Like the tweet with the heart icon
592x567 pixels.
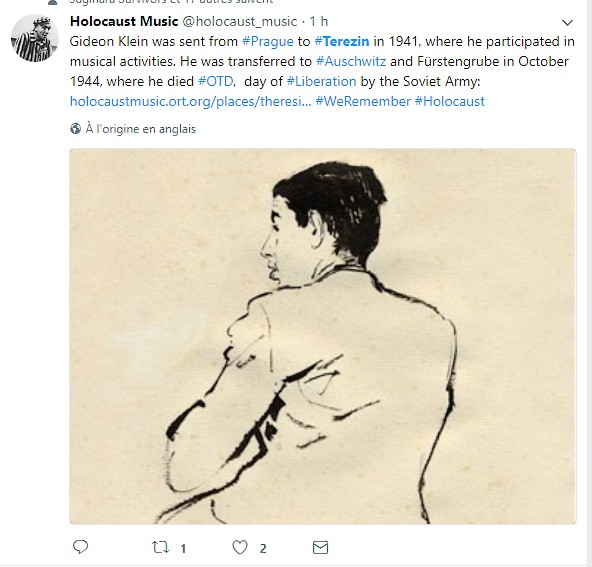point(240,547)
